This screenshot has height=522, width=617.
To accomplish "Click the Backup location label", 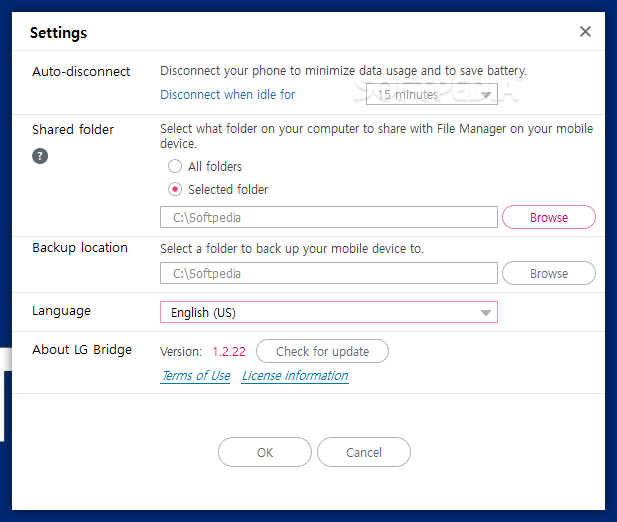I will pos(80,248).
